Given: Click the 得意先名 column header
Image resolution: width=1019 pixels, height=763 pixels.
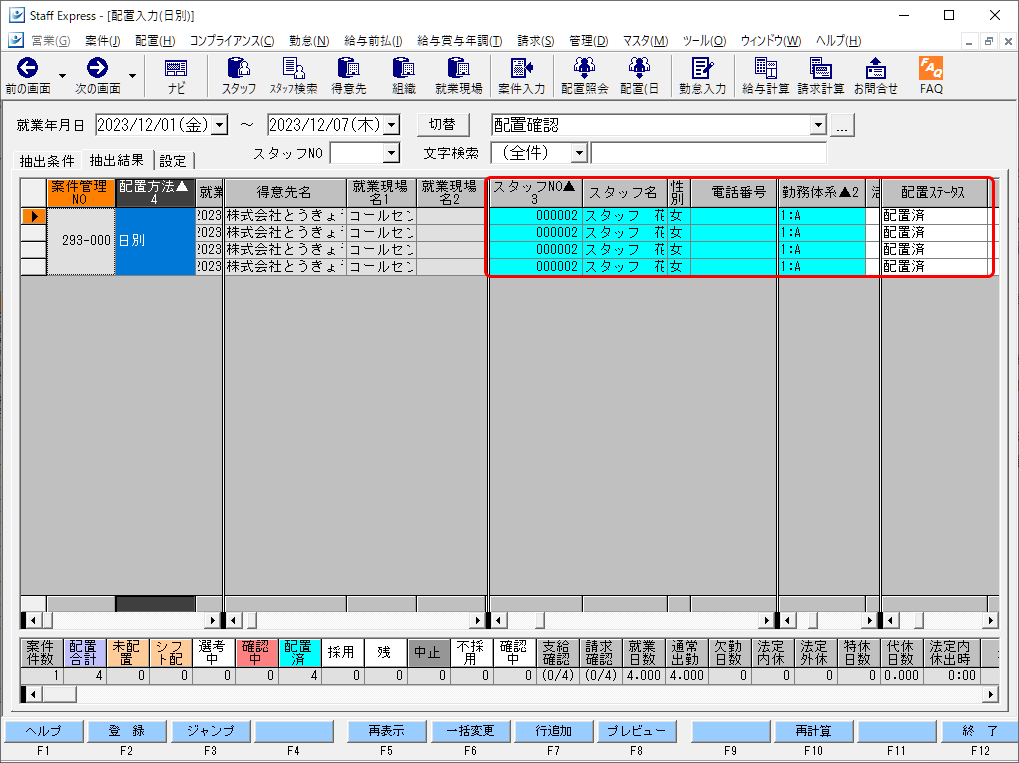Looking at the screenshot, I should coord(285,192).
